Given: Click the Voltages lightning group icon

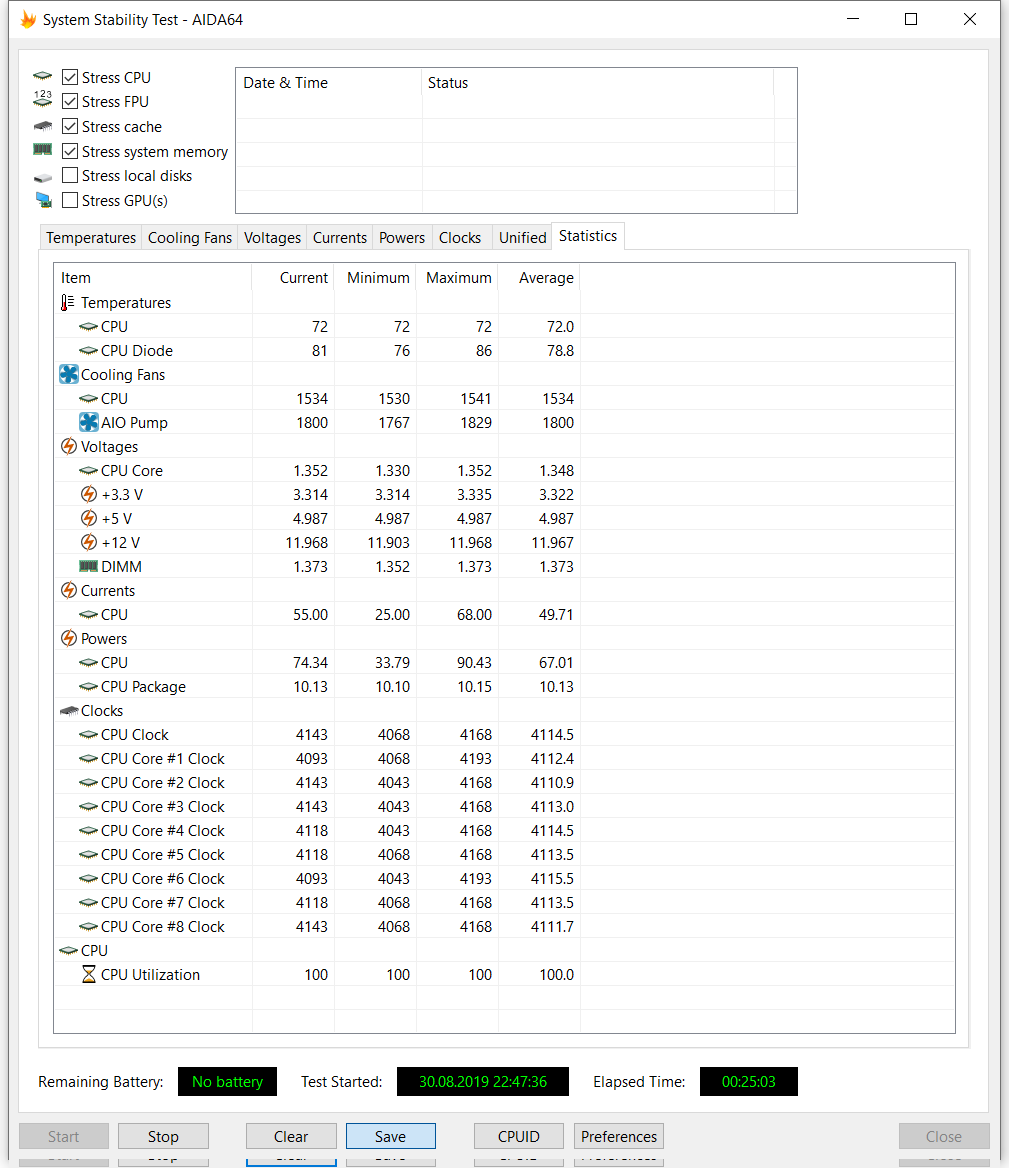Looking at the screenshot, I should [x=69, y=447].
